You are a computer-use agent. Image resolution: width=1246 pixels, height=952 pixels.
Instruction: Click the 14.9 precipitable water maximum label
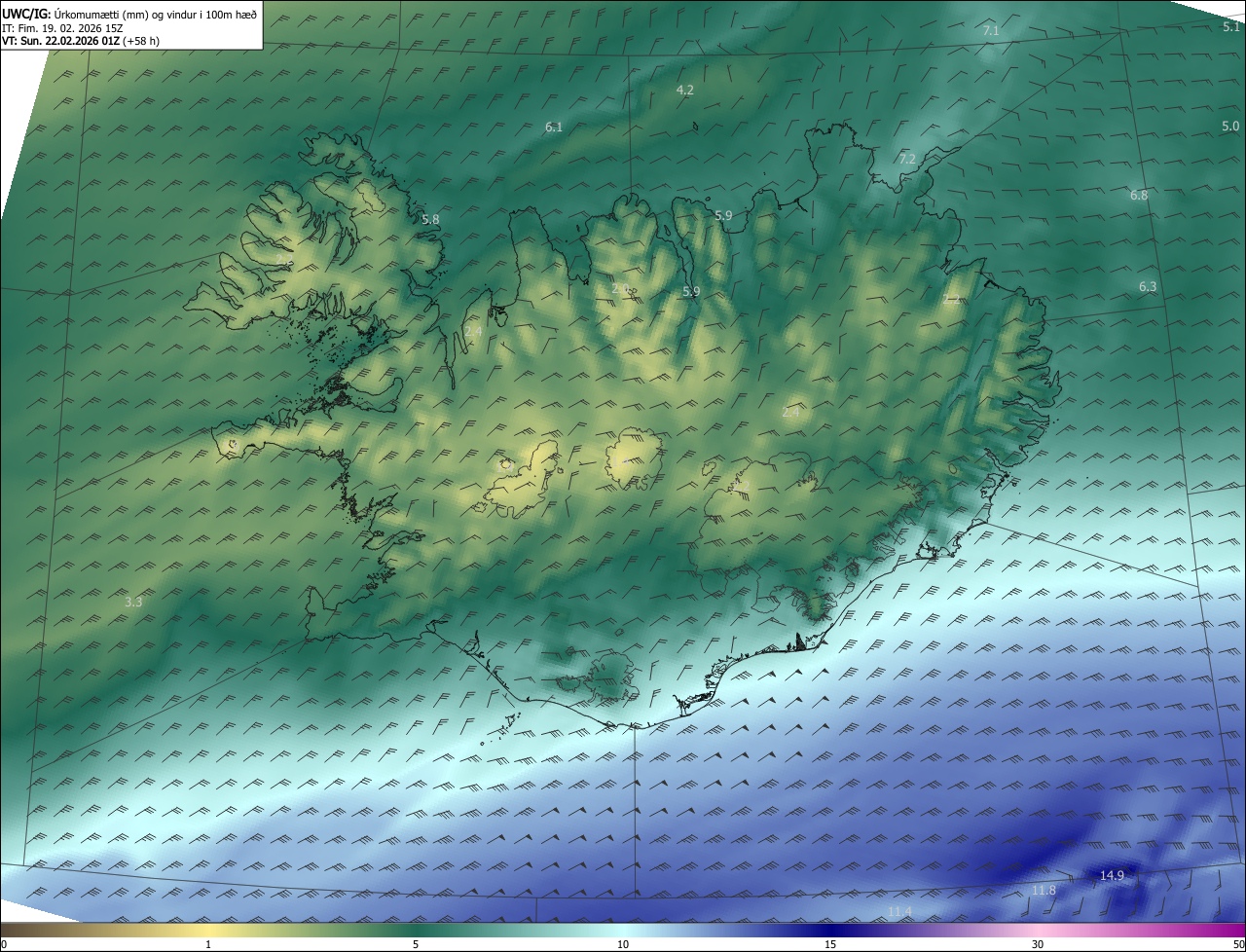1112,875
